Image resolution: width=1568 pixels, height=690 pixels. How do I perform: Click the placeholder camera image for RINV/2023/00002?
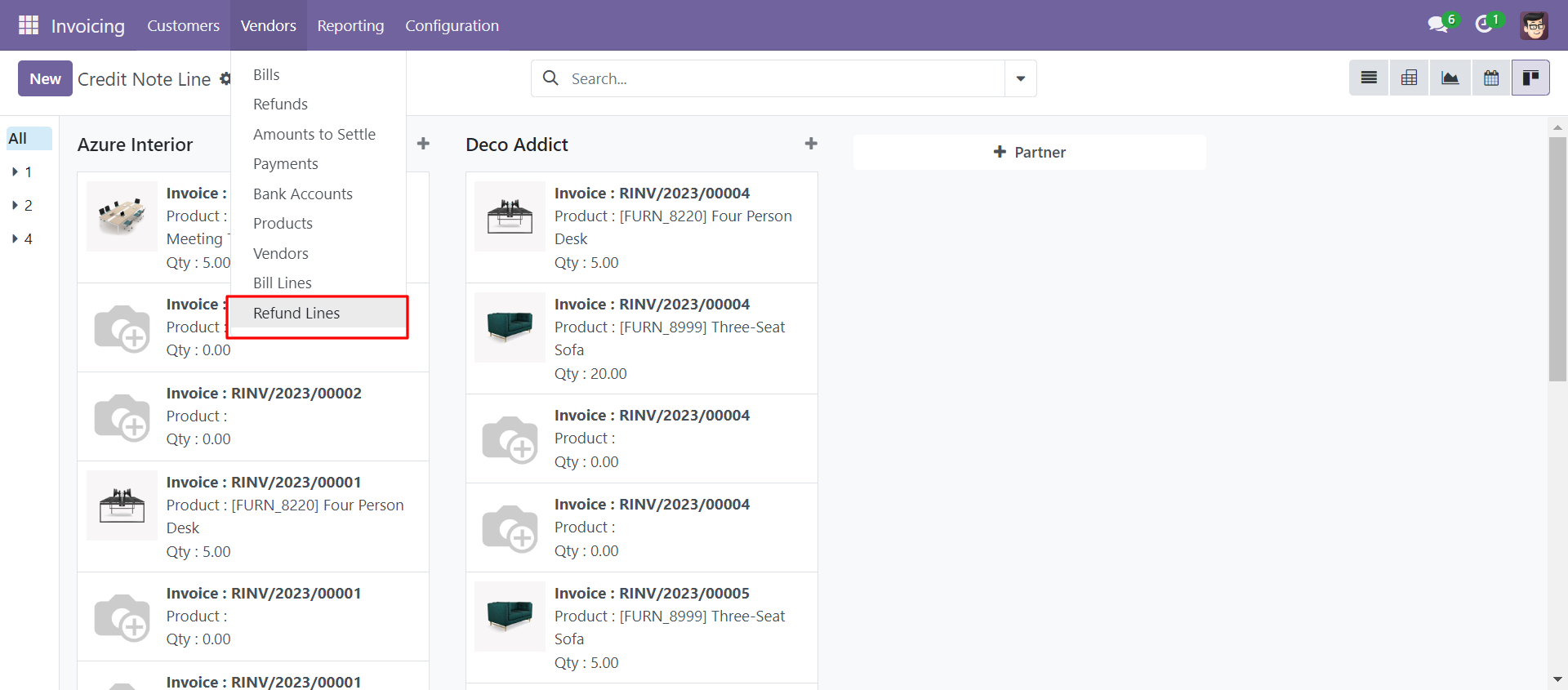point(122,417)
